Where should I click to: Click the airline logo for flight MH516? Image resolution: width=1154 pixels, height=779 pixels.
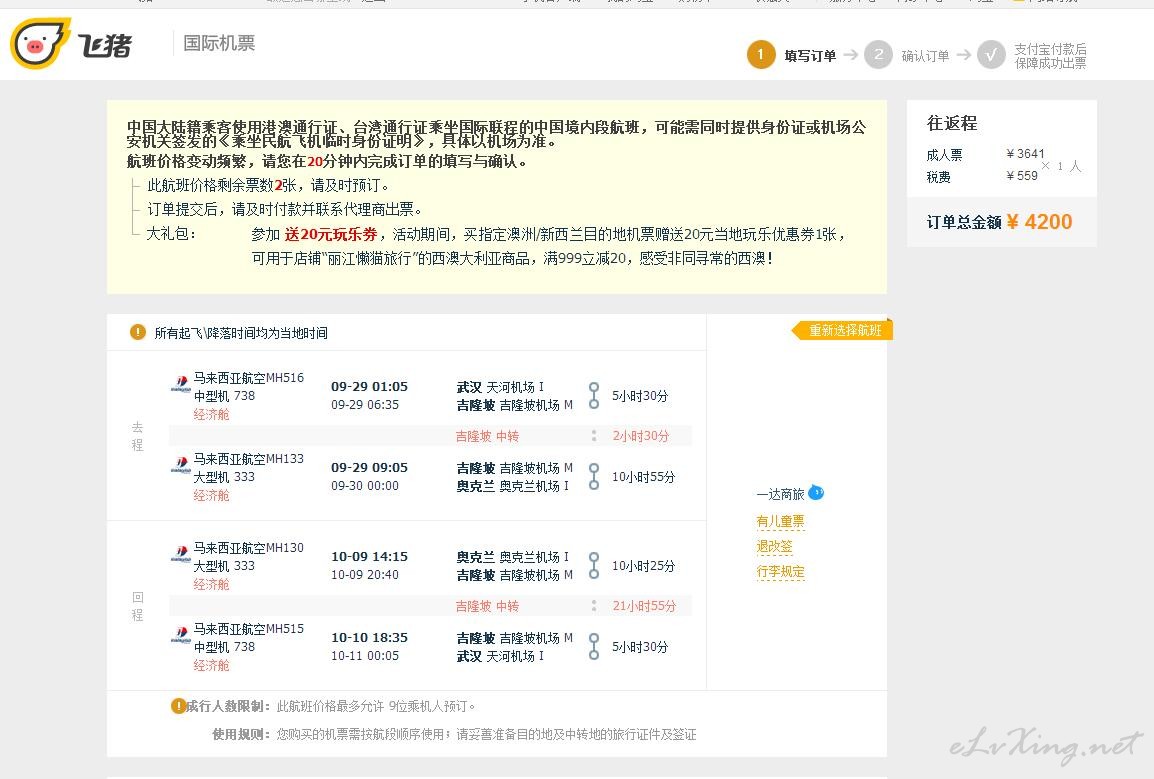point(180,383)
